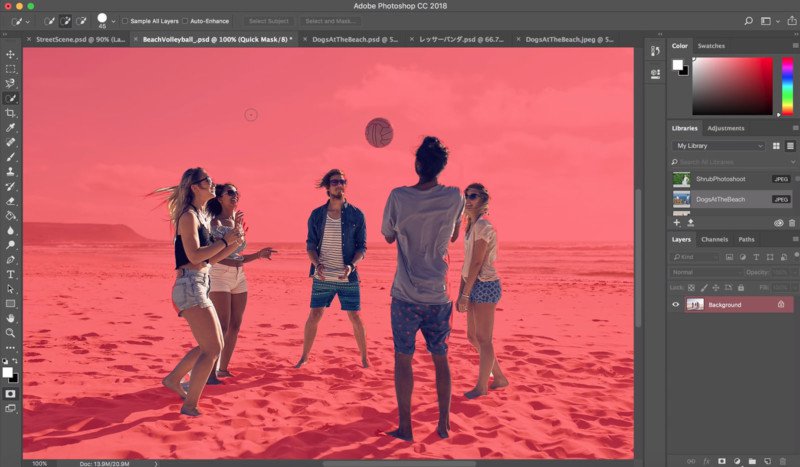Switch to the Channels tab
Viewport: 800px width, 467px height.
pos(714,239)
